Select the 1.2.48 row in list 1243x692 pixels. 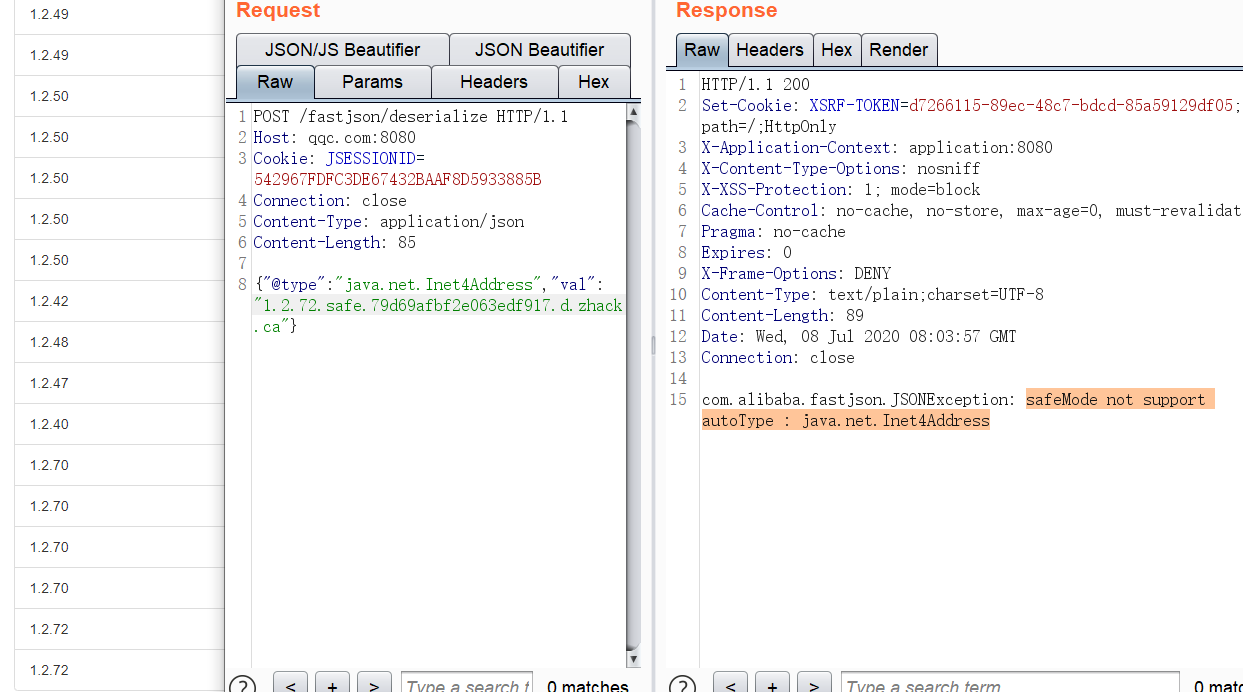(x=119, y=342)
